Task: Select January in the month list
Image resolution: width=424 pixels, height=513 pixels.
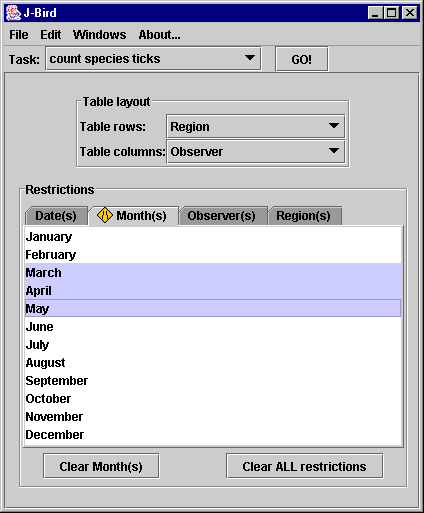Action: pyautogui.click(x=213, y=237)
